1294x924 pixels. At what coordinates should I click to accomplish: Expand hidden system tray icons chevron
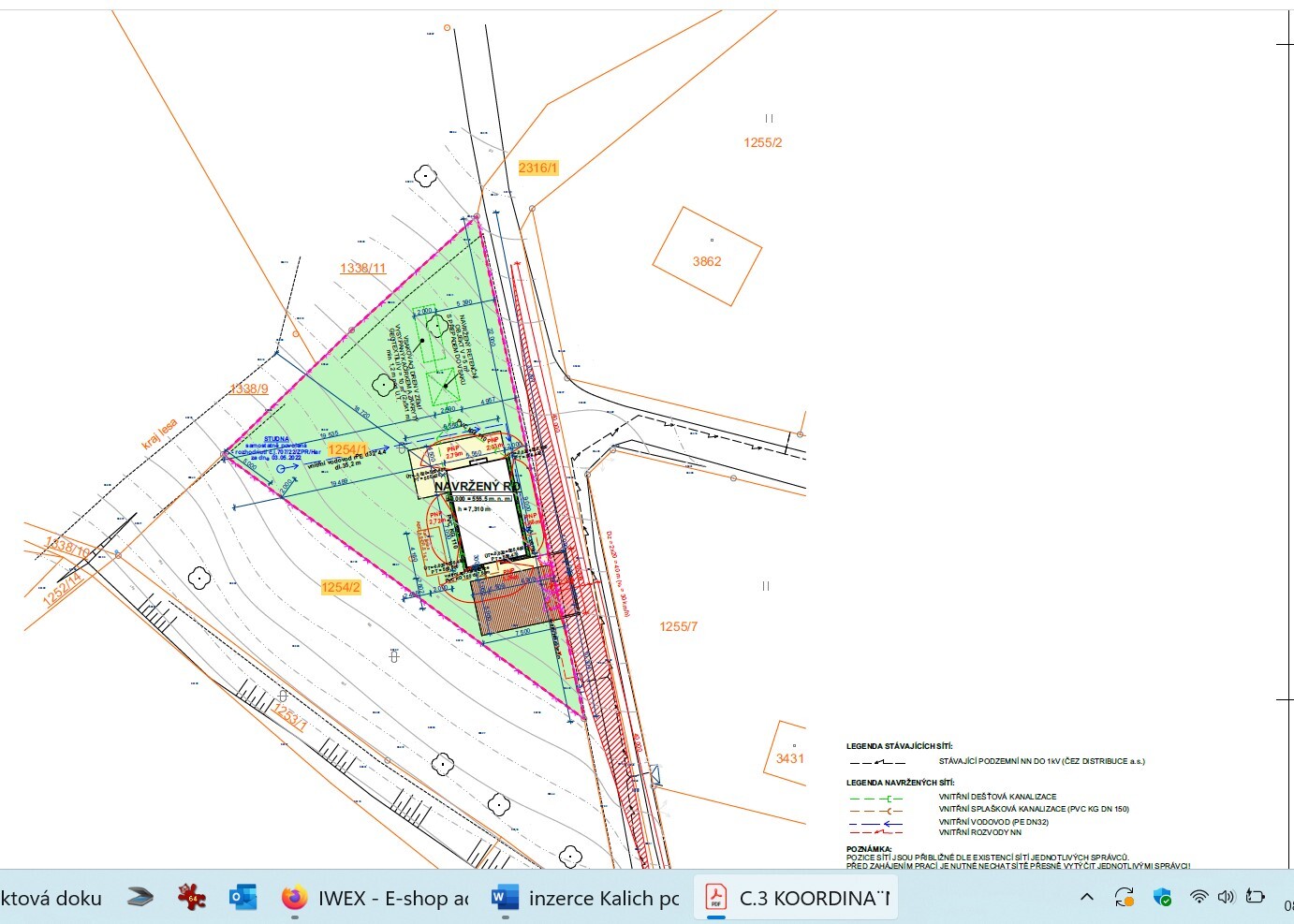1087,897
